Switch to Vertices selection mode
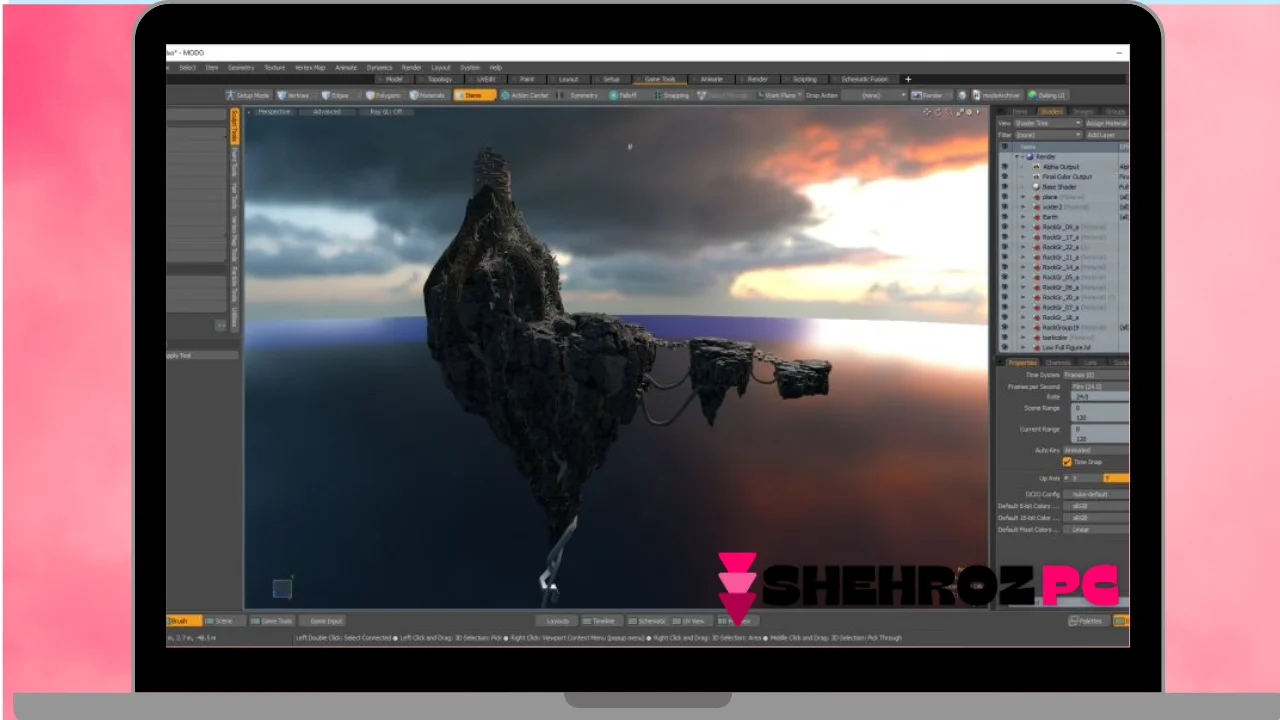The height and width of the screenshot is (720, 1280). click(294, 95)
